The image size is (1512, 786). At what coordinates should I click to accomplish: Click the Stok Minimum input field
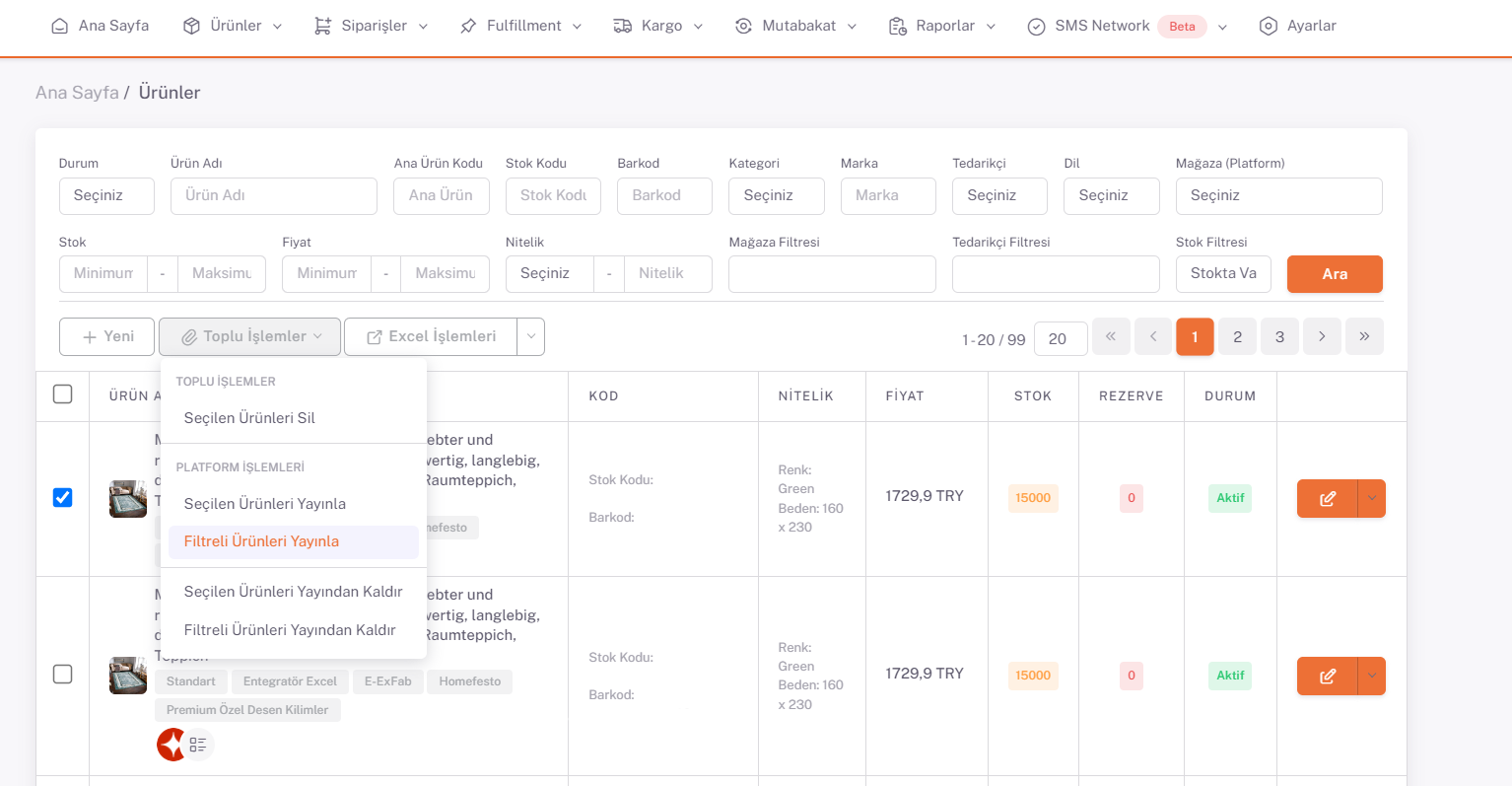point(103,273)
